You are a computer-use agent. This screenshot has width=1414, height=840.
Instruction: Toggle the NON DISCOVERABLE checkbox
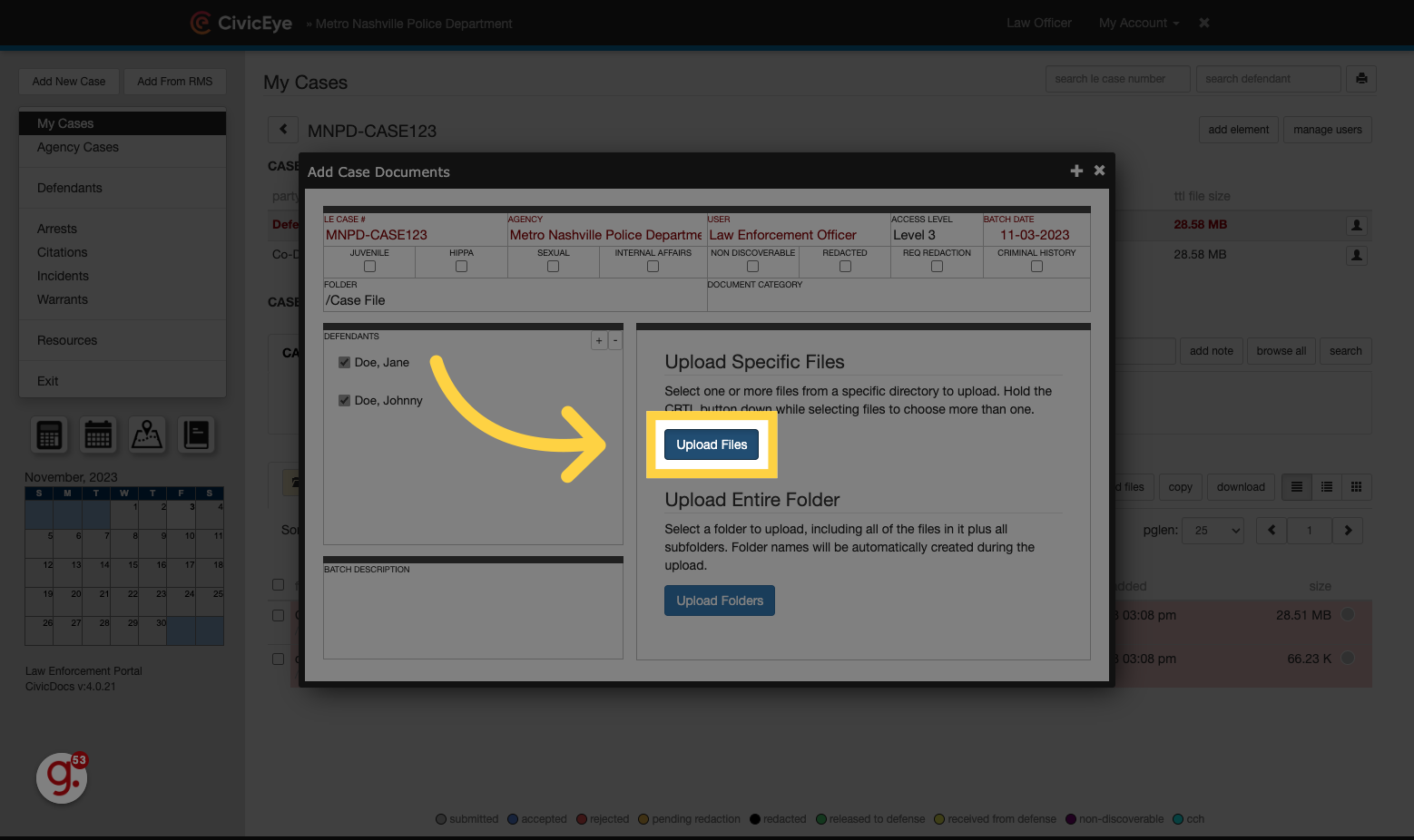click(x=752, y=267)
